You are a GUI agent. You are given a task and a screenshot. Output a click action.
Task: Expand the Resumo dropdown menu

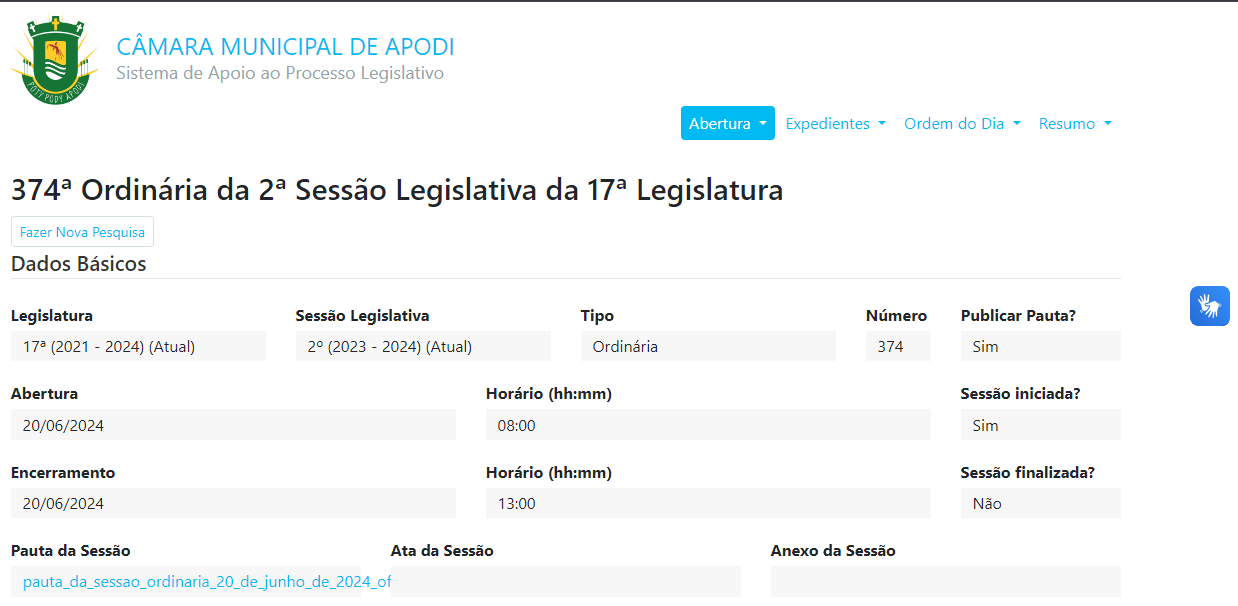1074,123
